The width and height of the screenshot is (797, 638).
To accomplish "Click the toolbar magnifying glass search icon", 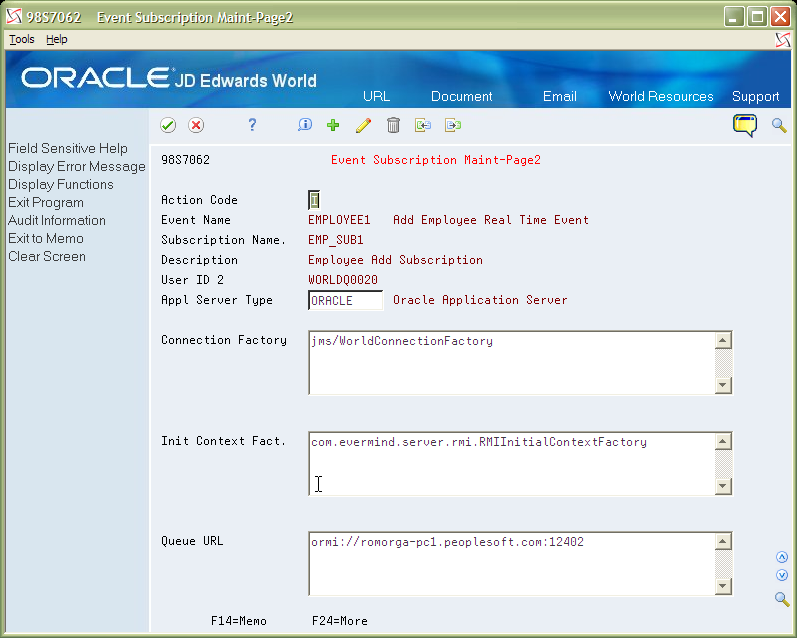I will pyautogui.click(x=779, y=125).
